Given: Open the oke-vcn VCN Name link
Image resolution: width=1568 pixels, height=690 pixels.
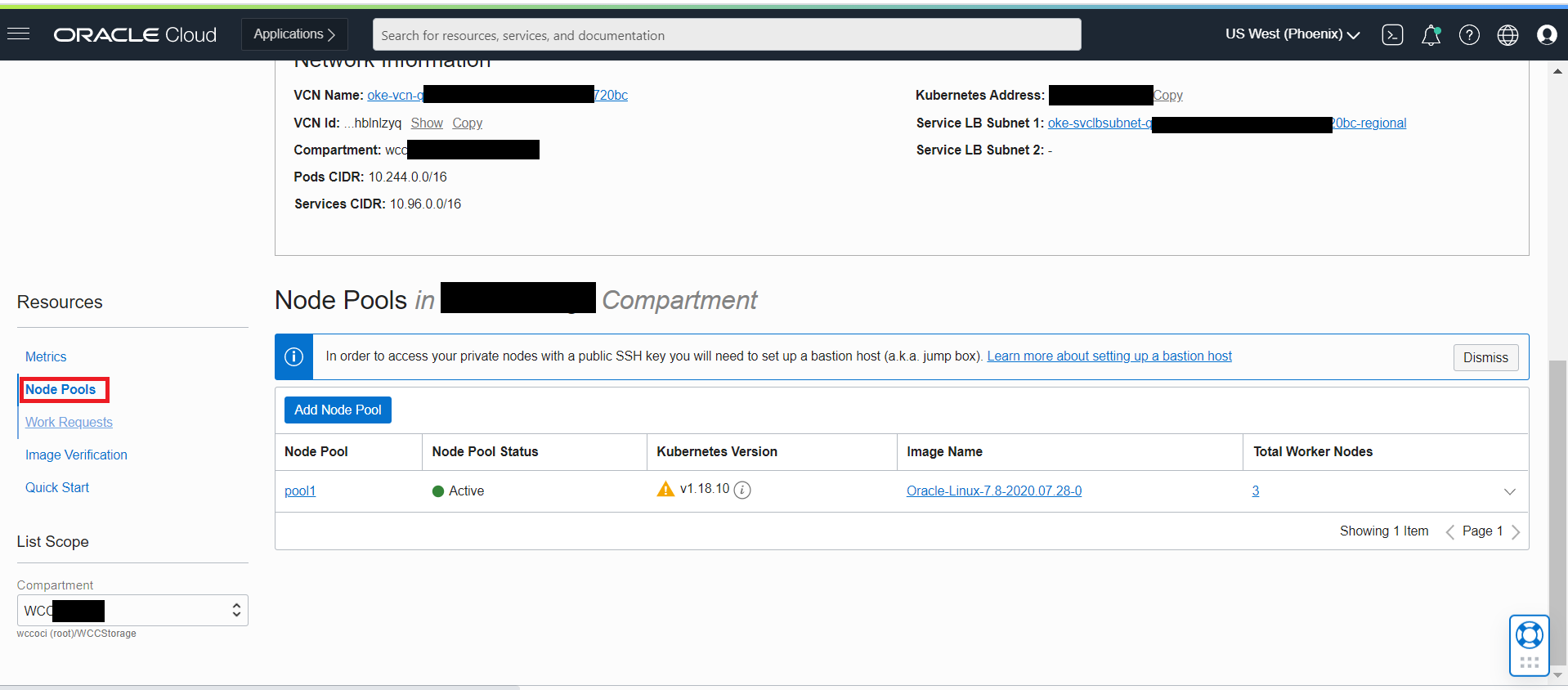Looking at the screenshot, I should point(497,95).
